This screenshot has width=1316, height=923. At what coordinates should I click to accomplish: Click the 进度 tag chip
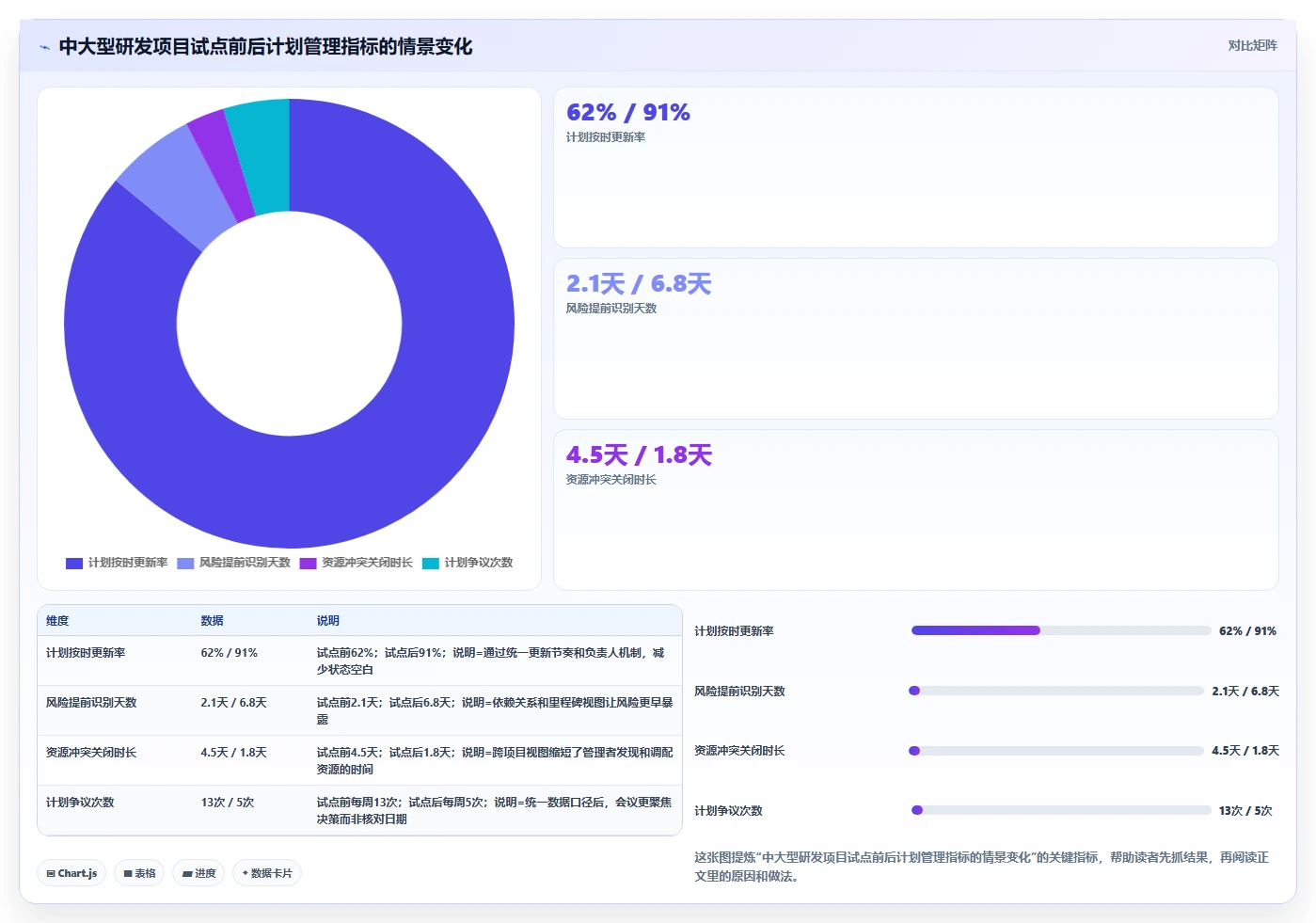pos(198,873)
